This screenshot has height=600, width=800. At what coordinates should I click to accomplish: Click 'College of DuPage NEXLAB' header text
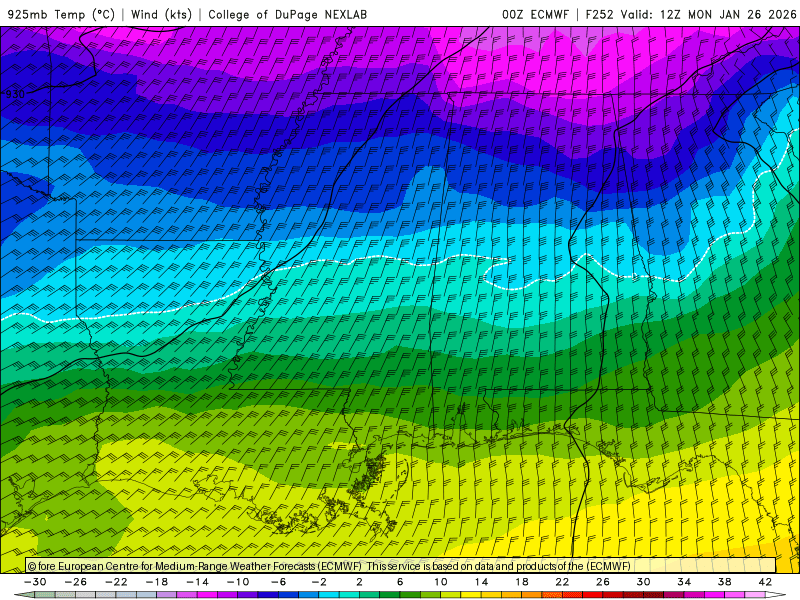tap(287, 14)
